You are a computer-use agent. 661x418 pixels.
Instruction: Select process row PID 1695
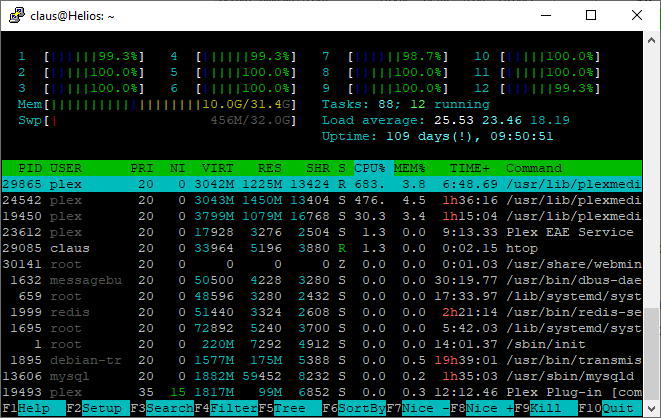[322, 328]
